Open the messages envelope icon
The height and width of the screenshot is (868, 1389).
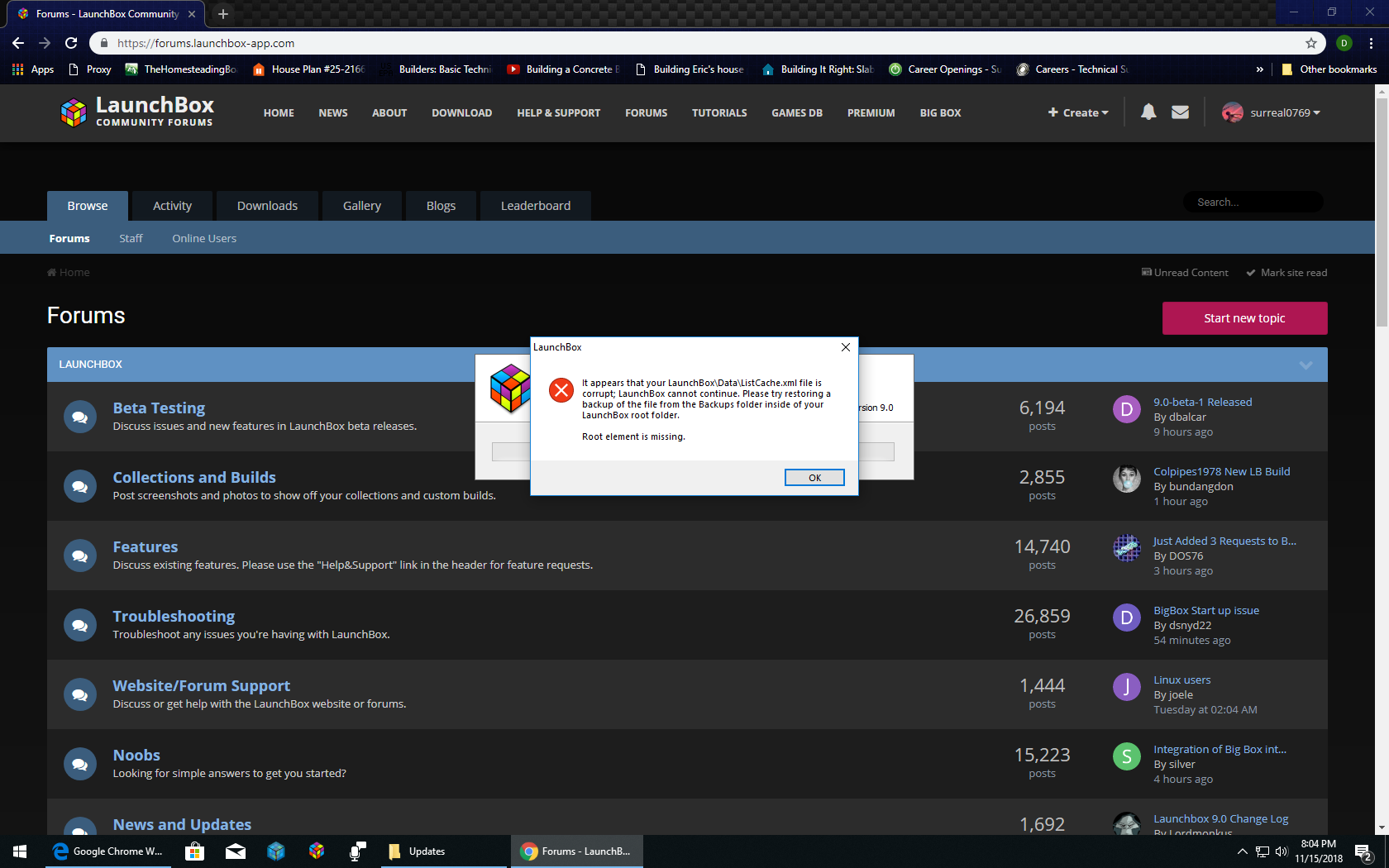(1181, 112)
